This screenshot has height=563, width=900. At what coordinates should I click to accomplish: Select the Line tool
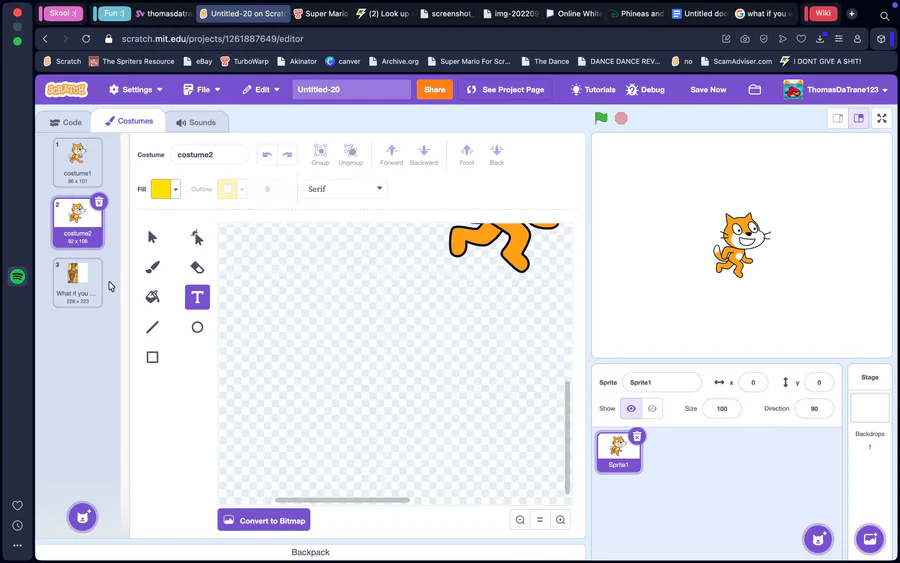pos(152,327)
